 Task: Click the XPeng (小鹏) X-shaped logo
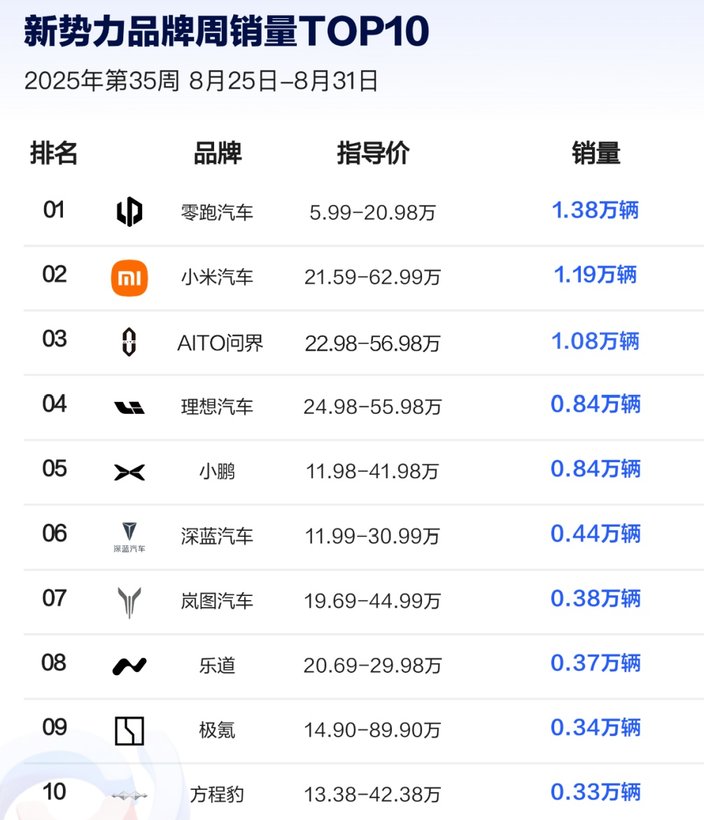coord(129,471)
